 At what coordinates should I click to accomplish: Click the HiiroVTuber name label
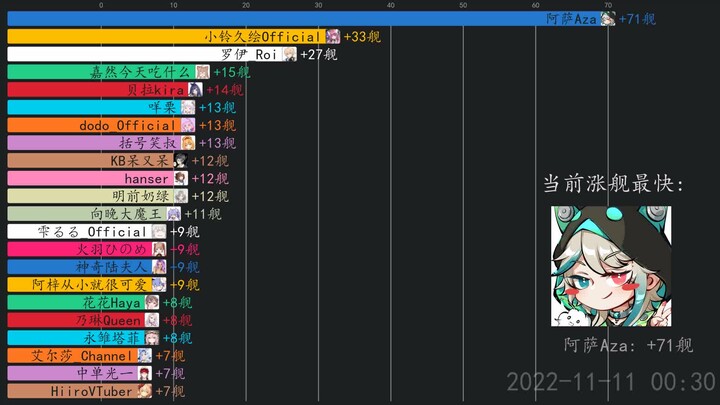(92, 391)
